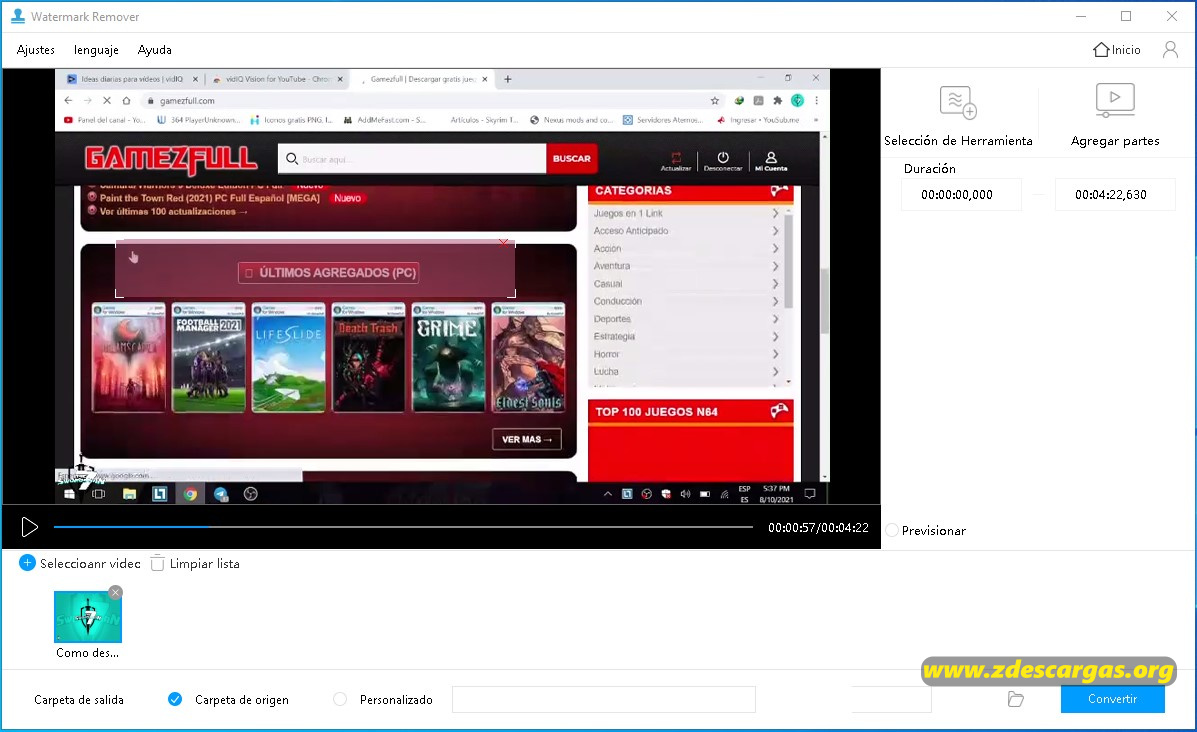Open the Lifeslide game cover
Viewport: 1197px width, 732px height.
pyautogui.click(x=289, y=357)
